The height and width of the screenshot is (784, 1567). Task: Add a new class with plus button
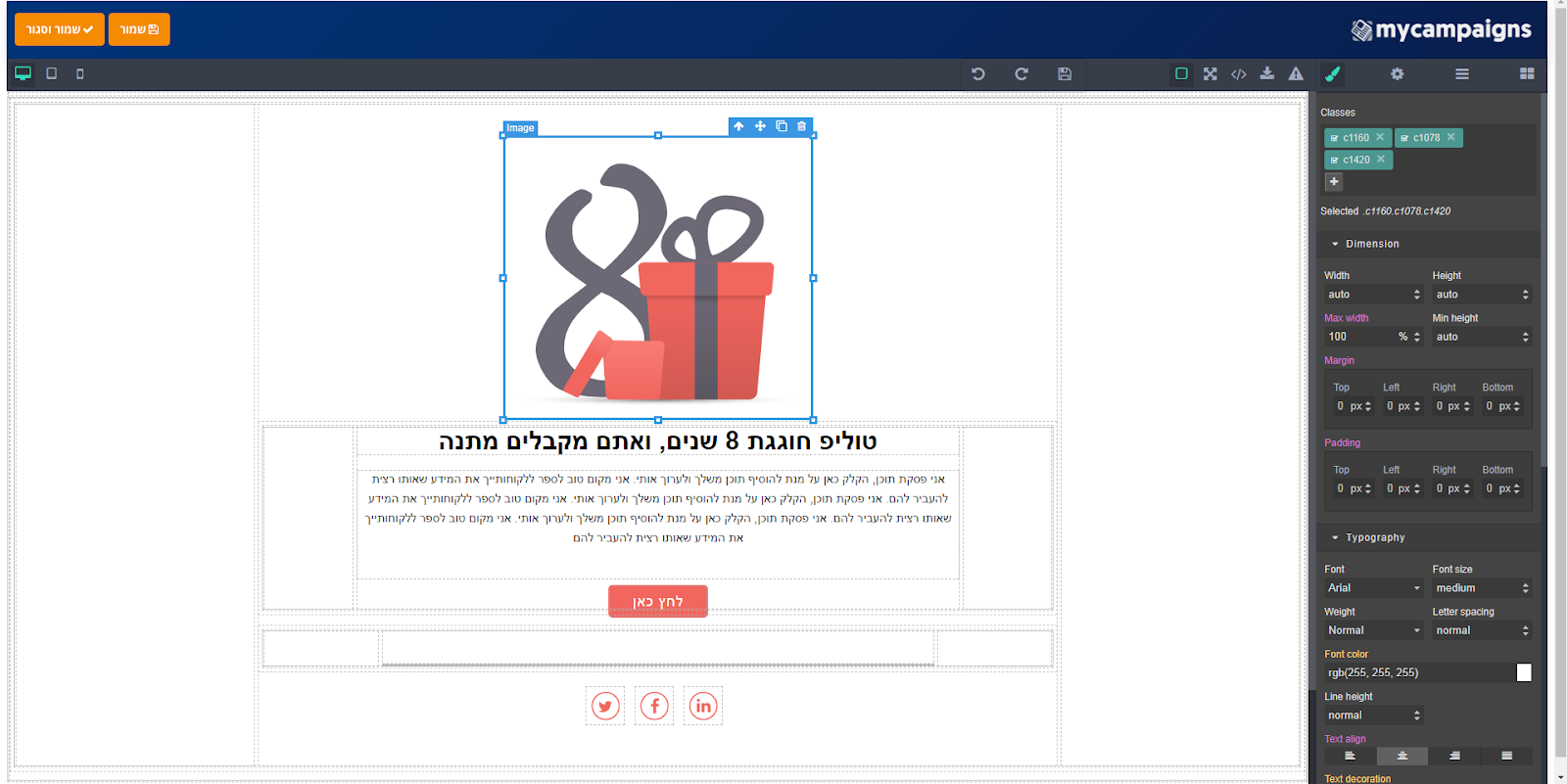[1334, 182]
